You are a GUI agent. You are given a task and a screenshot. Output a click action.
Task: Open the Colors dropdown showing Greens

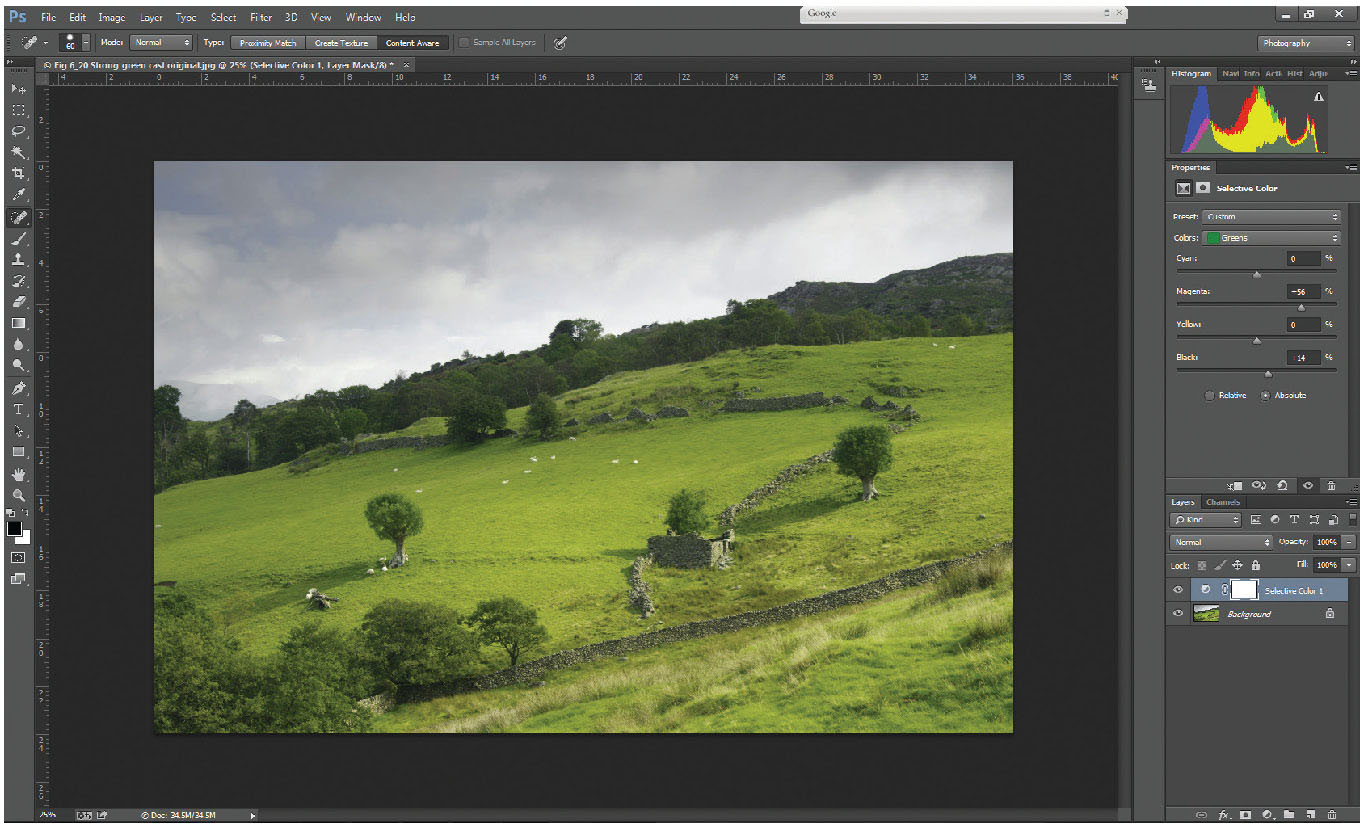(1271, 238)
